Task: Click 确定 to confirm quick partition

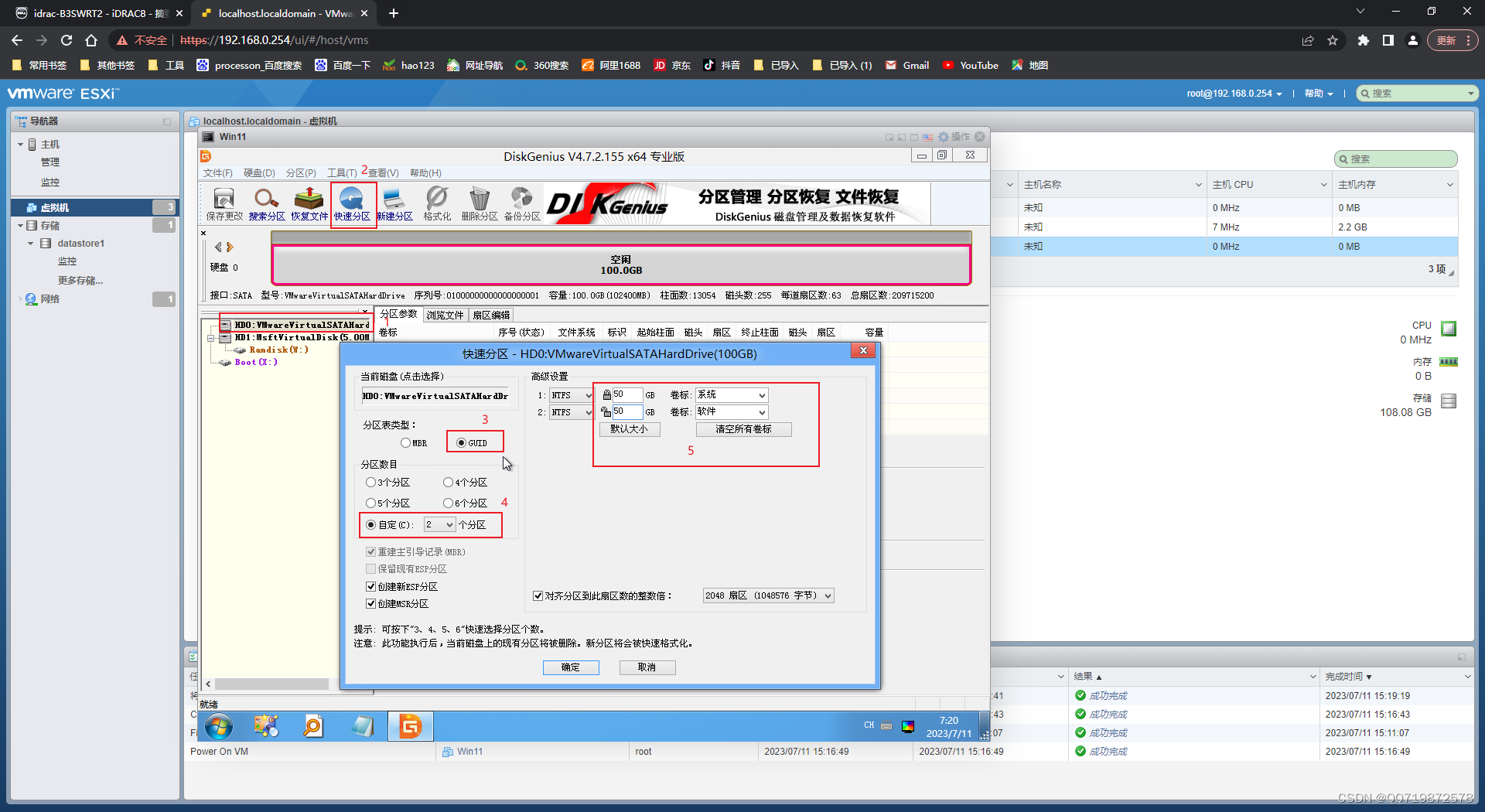Action: coord(571,667)
